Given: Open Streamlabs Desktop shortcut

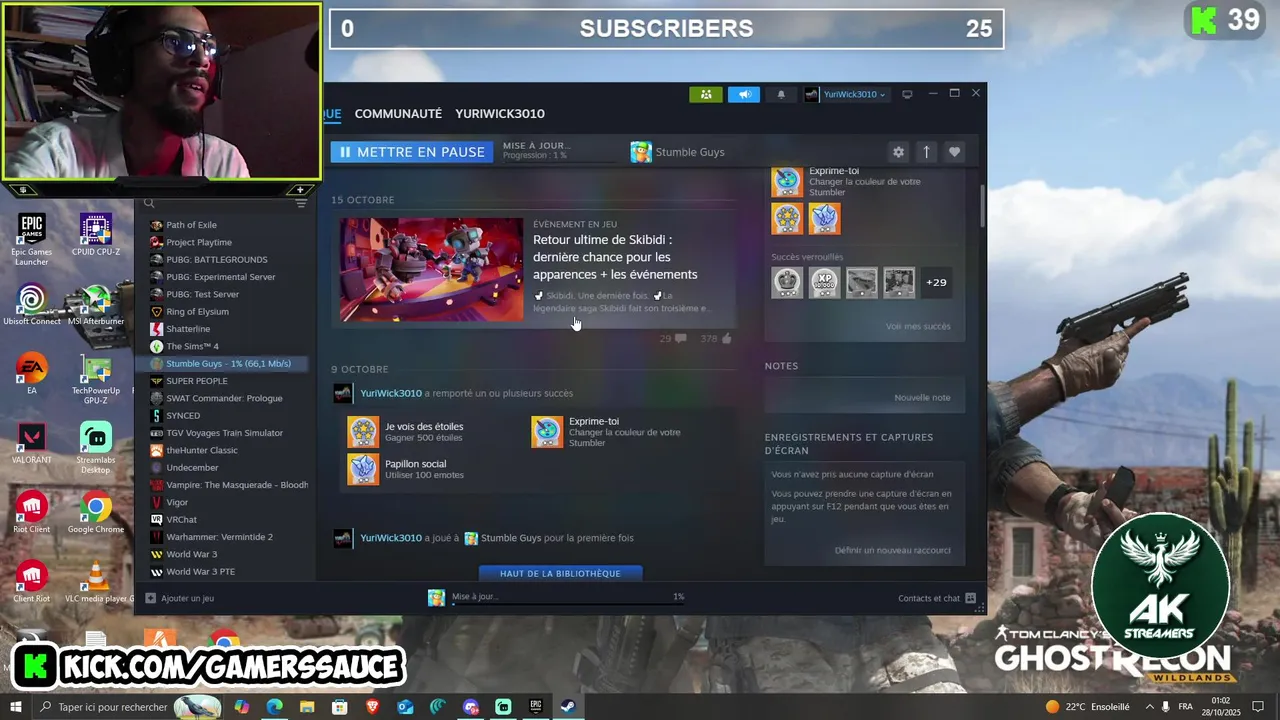Looking at the screenshot, I should tap(96, 448).
